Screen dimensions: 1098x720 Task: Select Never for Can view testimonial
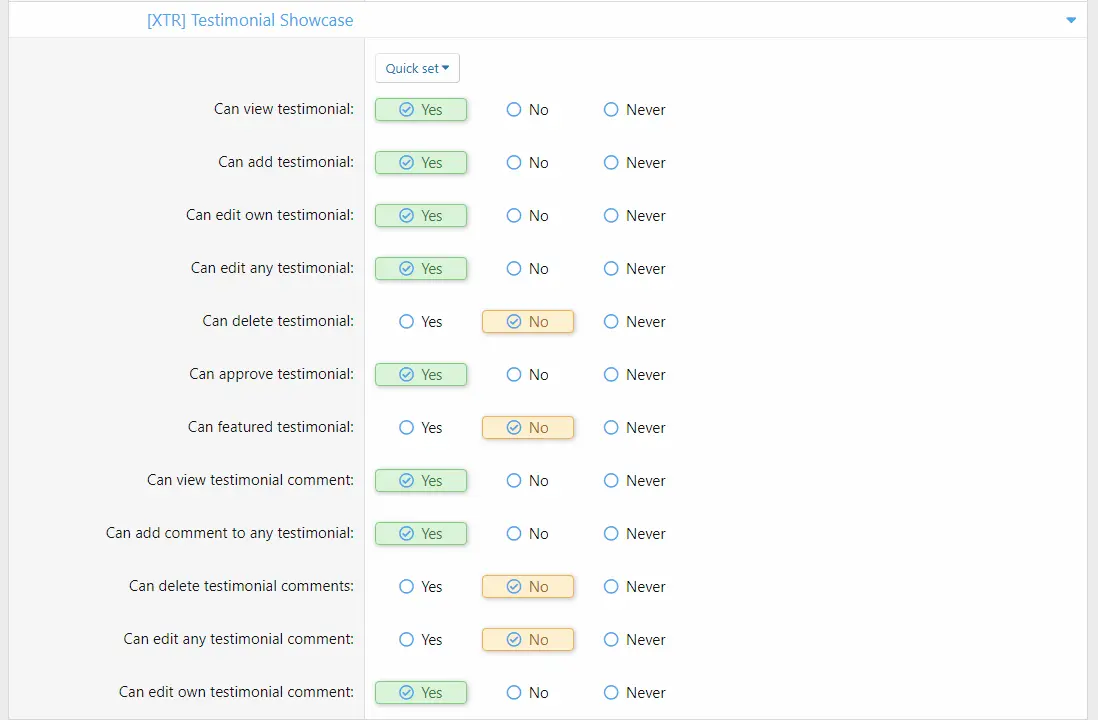pyautogui.click(x=634, y=110)
